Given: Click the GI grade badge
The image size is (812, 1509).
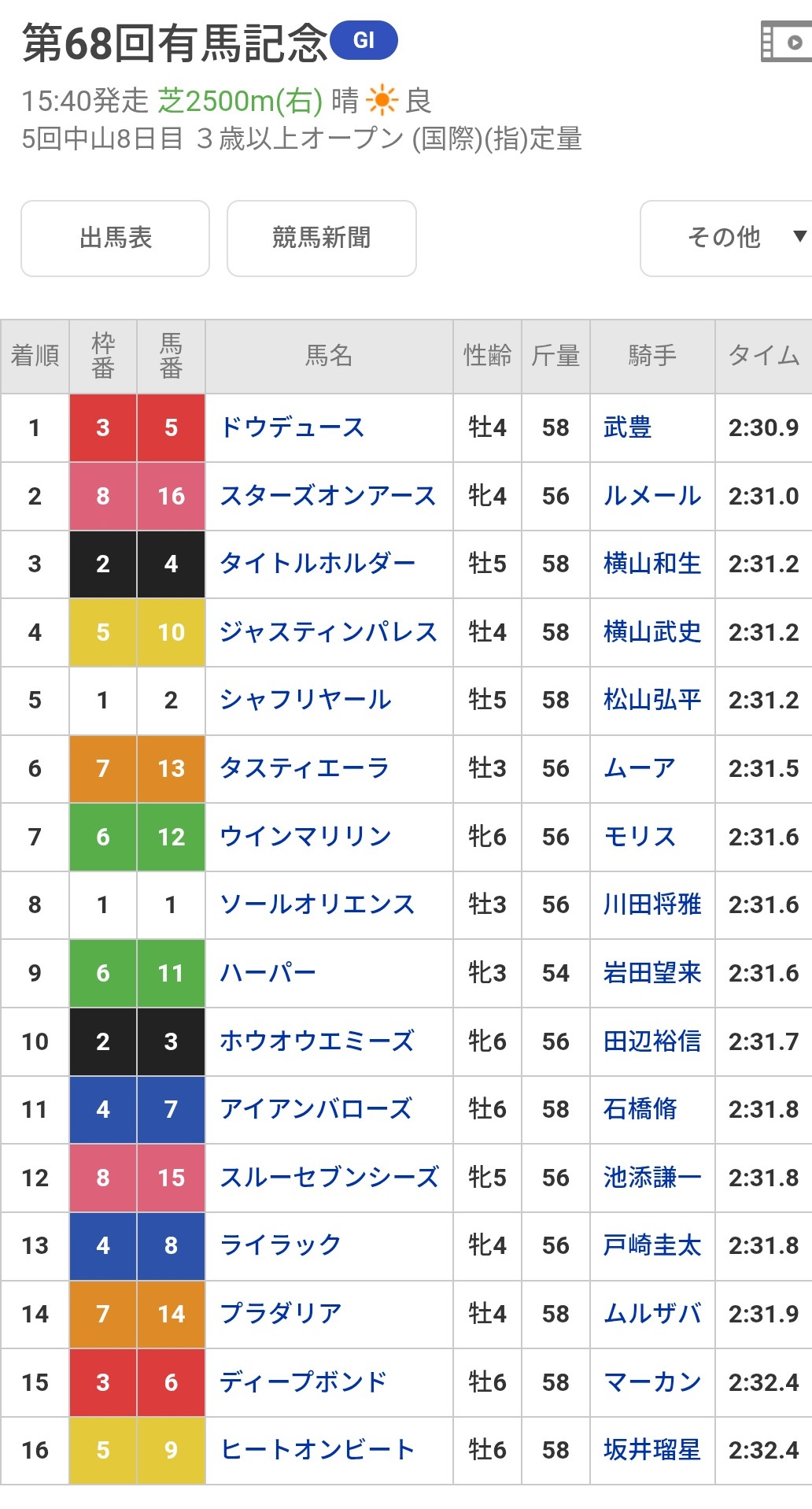Looking at the screenshot, I should click(364, 41).
